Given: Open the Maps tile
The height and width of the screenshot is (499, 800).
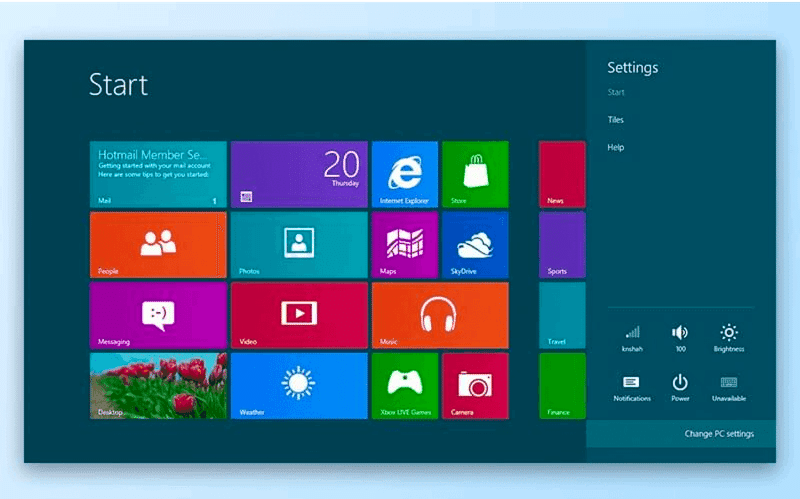Looking at the screenshot, I should pos(405,245).
